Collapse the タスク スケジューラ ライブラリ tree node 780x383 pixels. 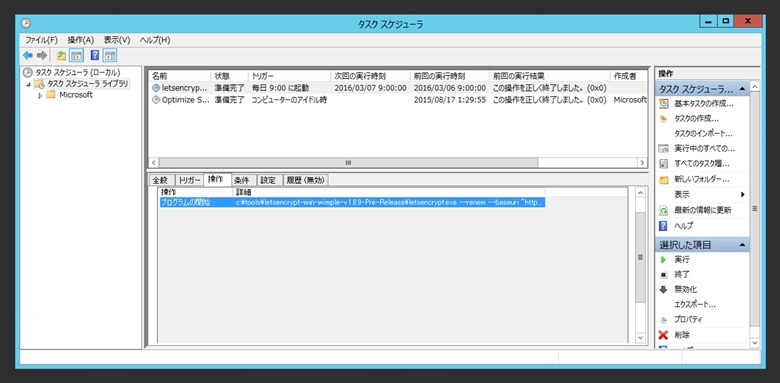[28, 85]
